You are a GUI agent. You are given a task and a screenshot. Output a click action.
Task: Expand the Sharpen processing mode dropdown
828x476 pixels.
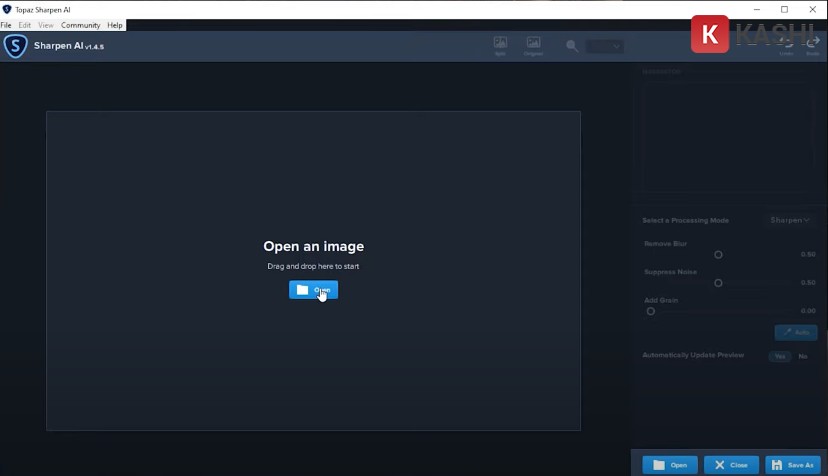point(790,220)
